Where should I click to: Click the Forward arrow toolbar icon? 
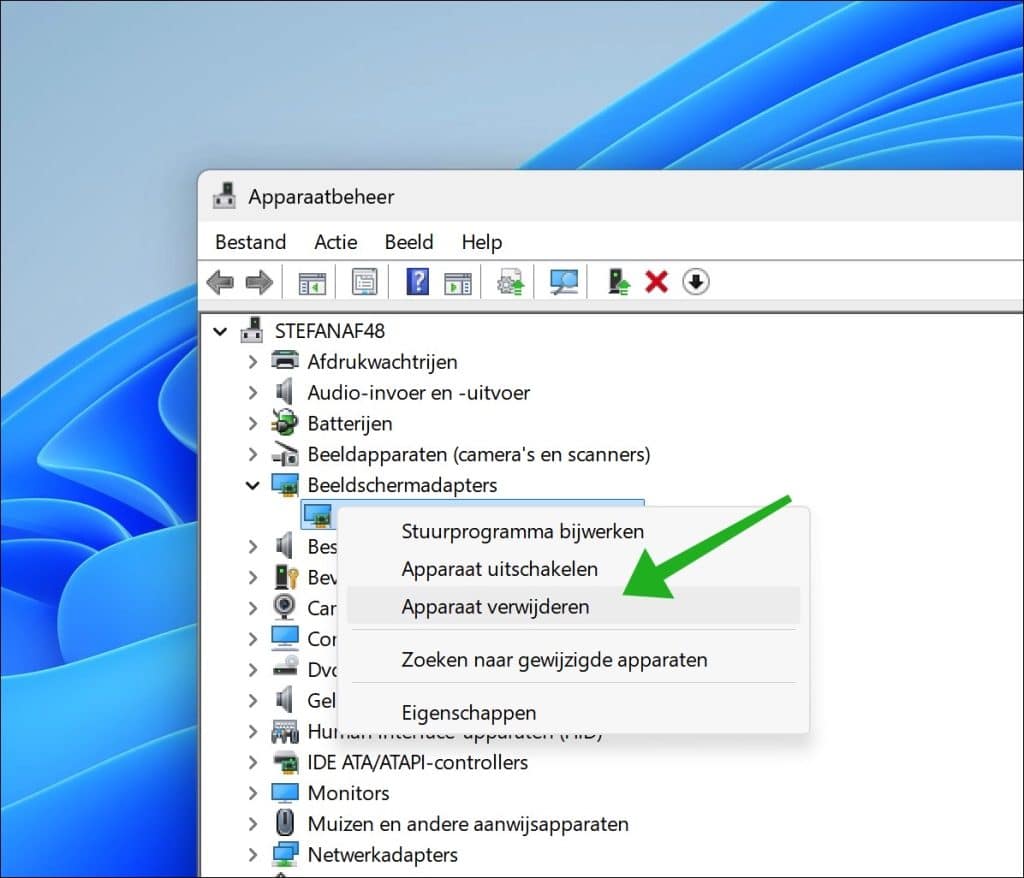point(258,283)
